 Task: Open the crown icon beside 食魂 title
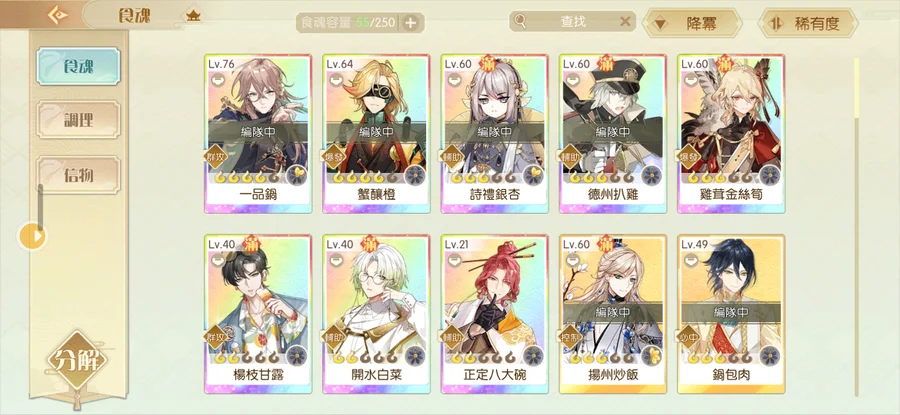tap(193, 16)
